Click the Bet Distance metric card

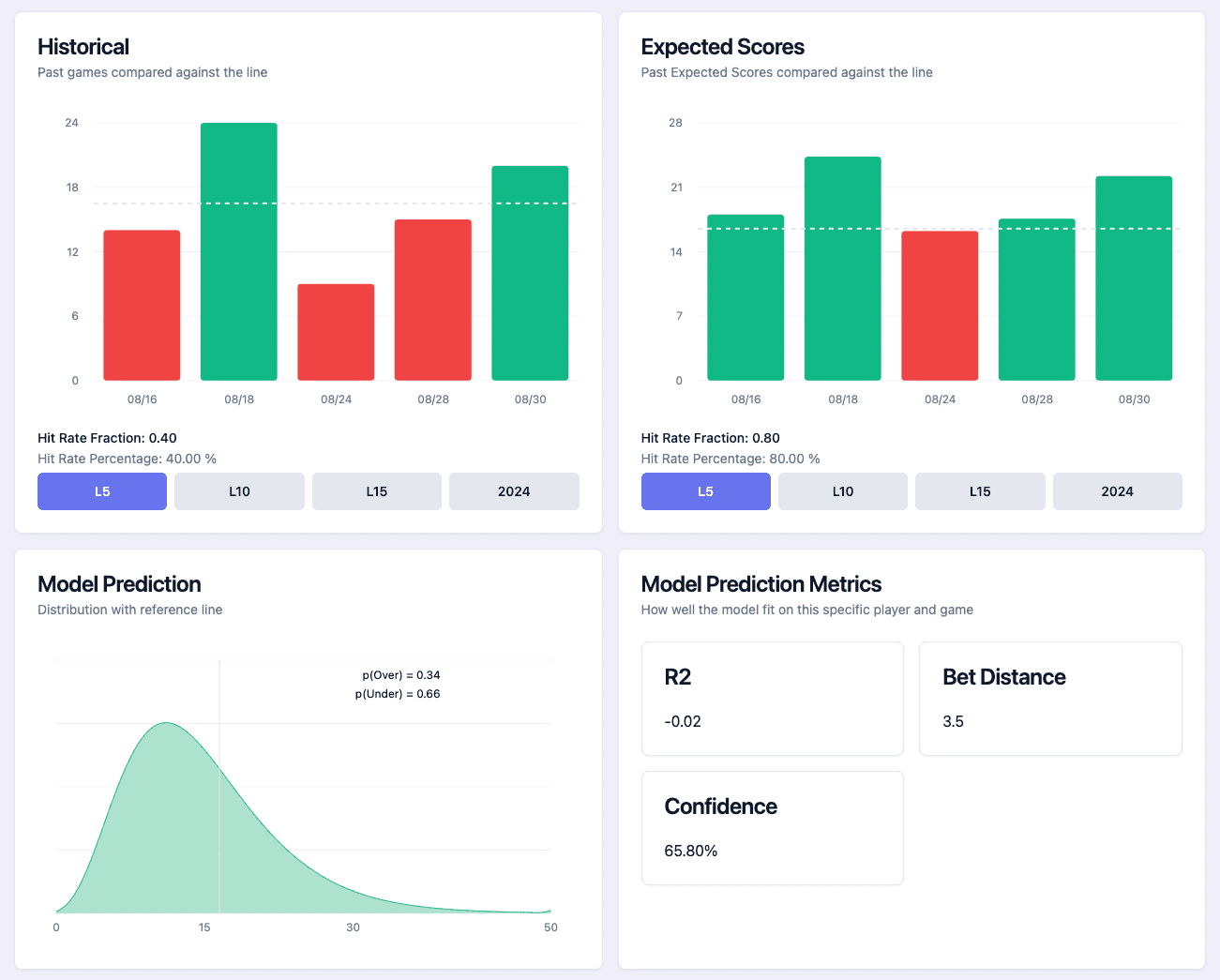point(1050,699)
